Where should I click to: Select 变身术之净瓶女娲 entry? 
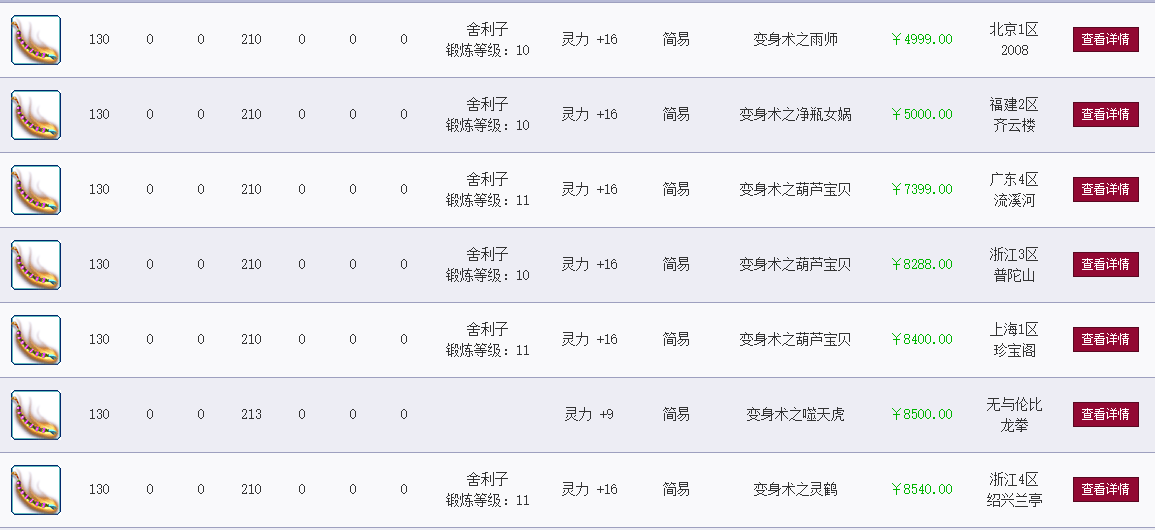pyautogui.click(x=796, y=115)
